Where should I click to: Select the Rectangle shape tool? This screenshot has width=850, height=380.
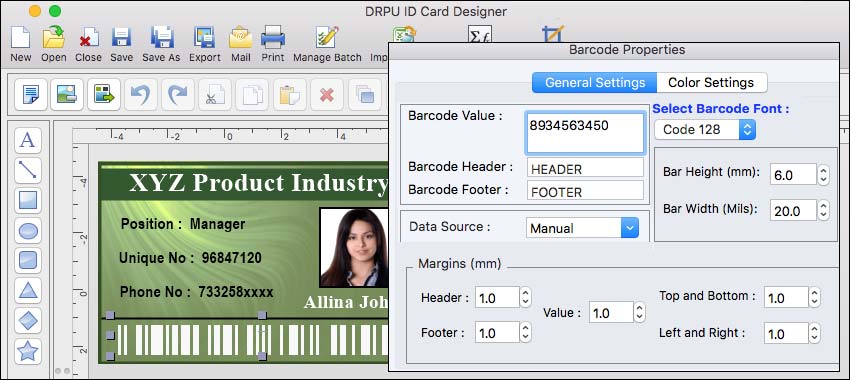(28, 201)
